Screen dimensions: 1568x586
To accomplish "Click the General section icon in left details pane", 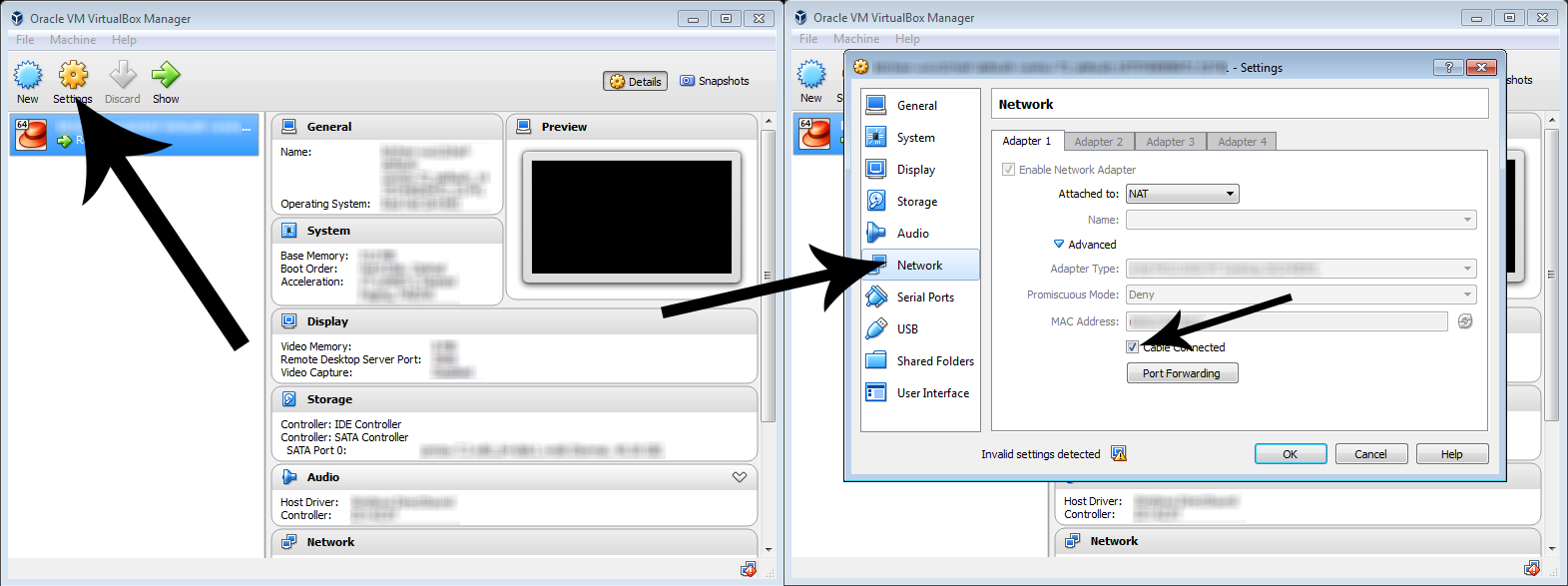I will coord(289,127).
